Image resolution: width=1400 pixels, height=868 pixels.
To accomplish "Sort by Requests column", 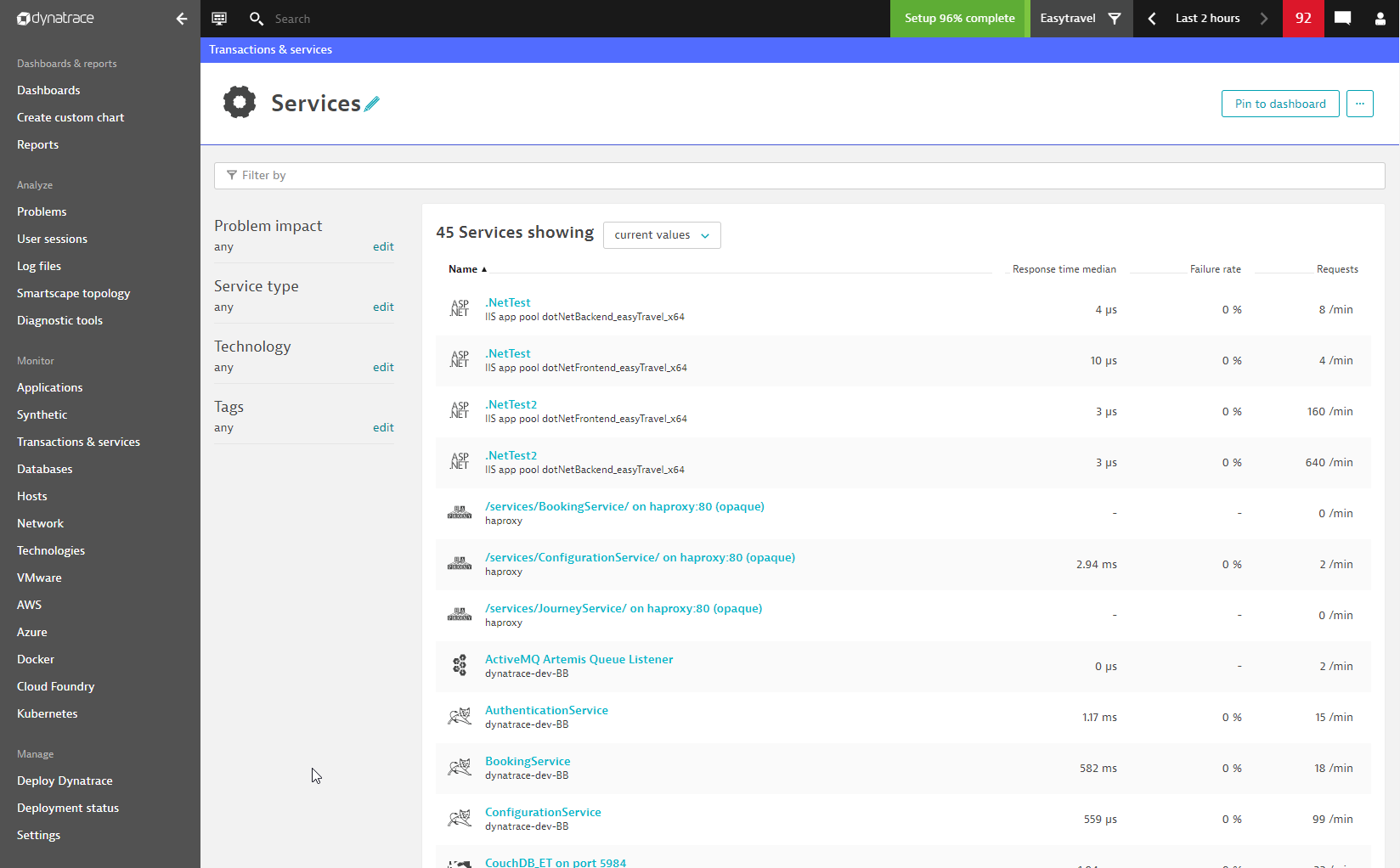I will [x=1337, y=269].
